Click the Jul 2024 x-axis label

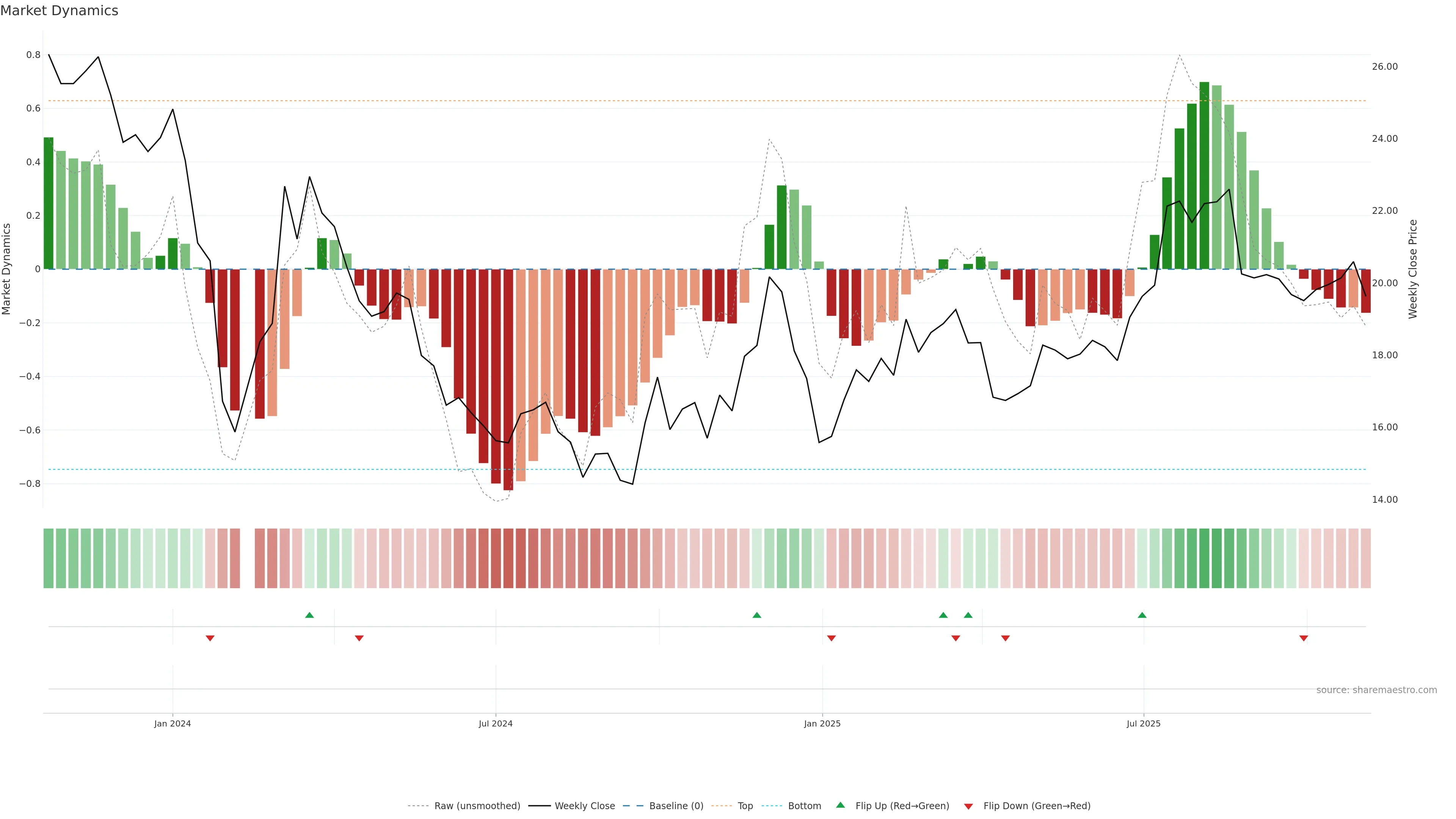pos(495,723)
